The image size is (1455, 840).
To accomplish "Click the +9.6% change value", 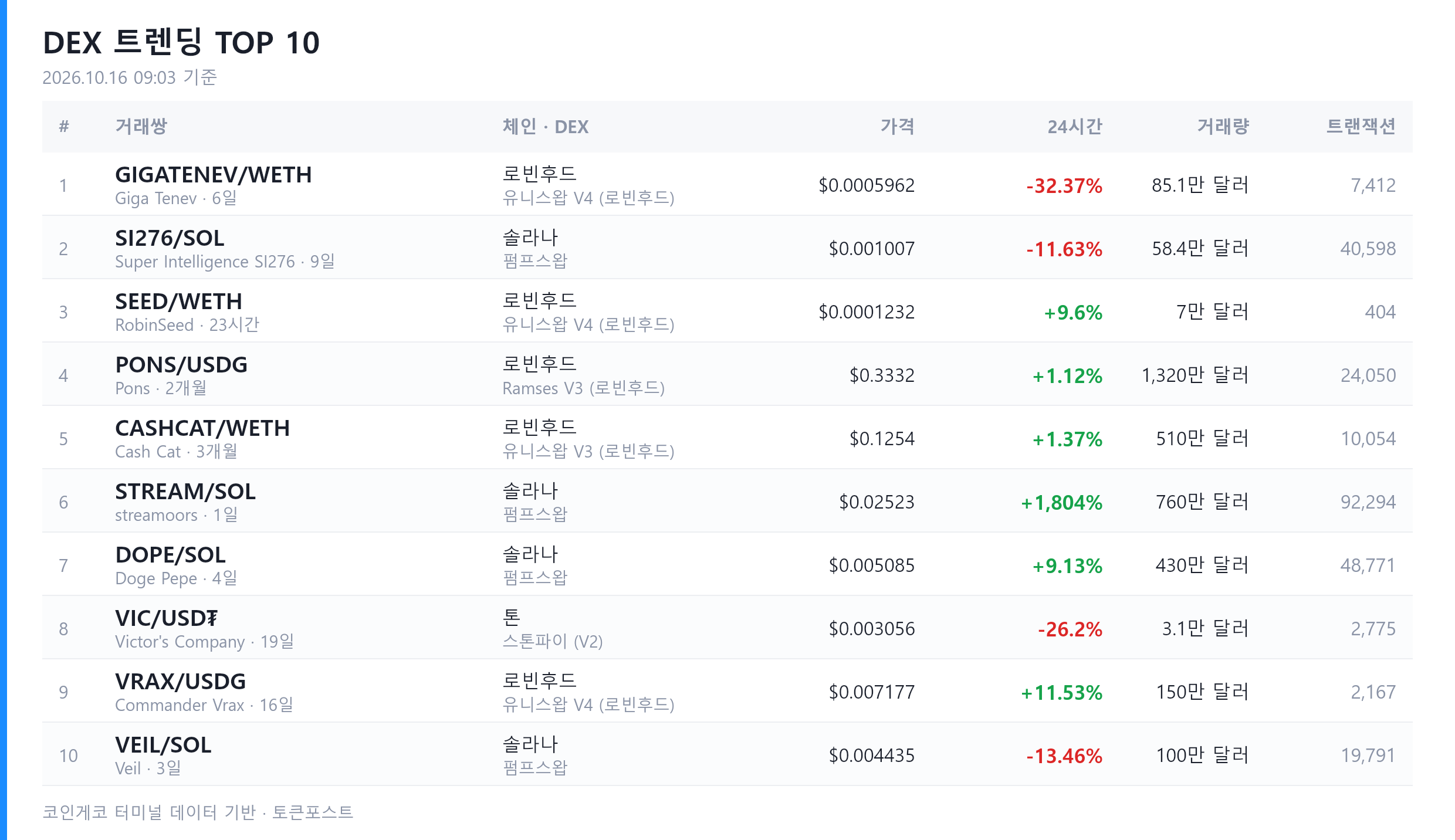I will [1073, 313].
